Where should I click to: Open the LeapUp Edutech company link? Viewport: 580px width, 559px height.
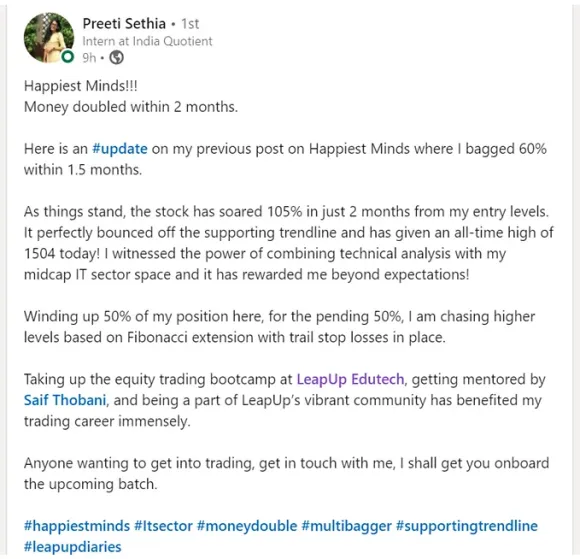point(350,379)
